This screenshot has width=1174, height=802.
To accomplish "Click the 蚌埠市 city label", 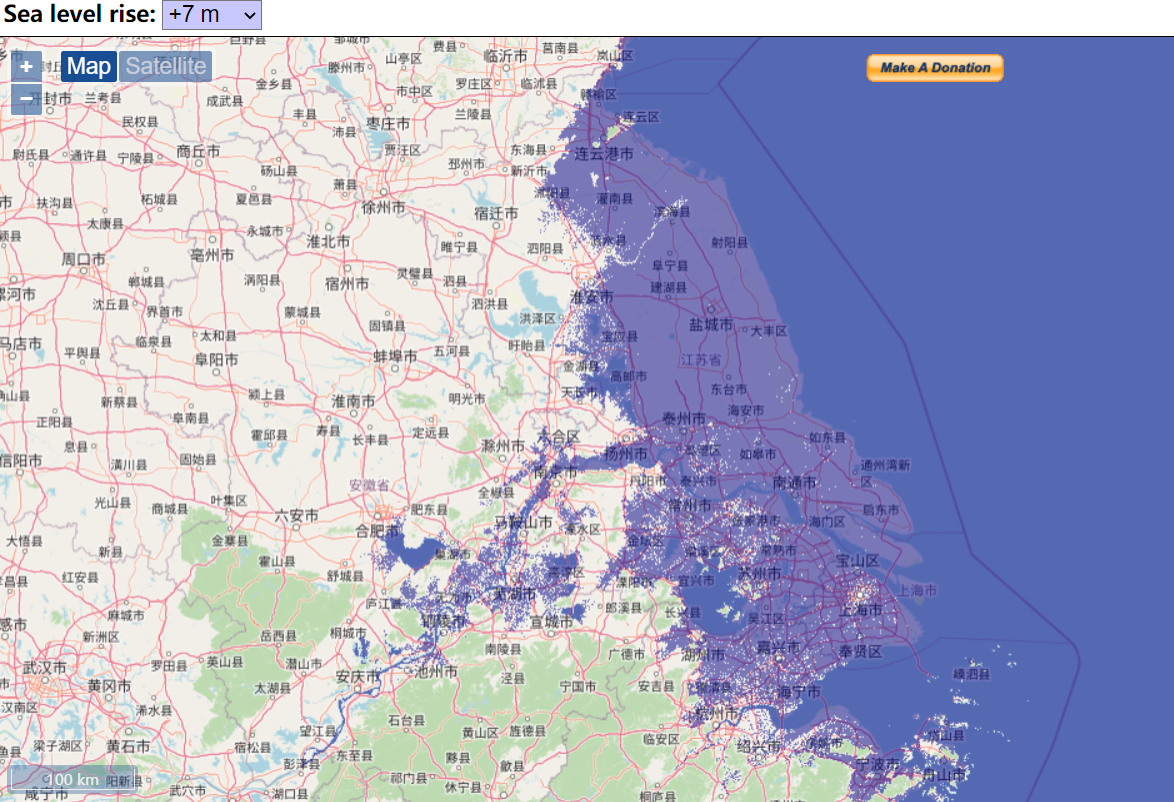I will 395,356.
